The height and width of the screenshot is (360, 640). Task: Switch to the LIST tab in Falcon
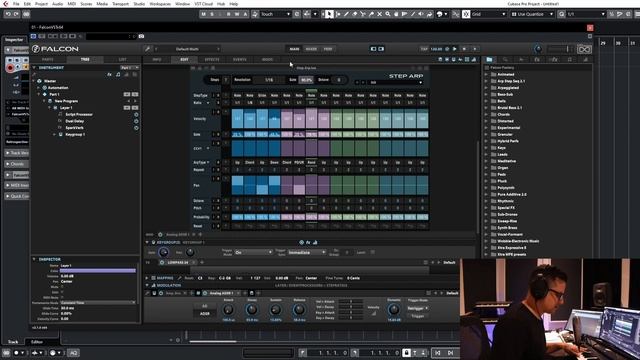click(122, 60)
